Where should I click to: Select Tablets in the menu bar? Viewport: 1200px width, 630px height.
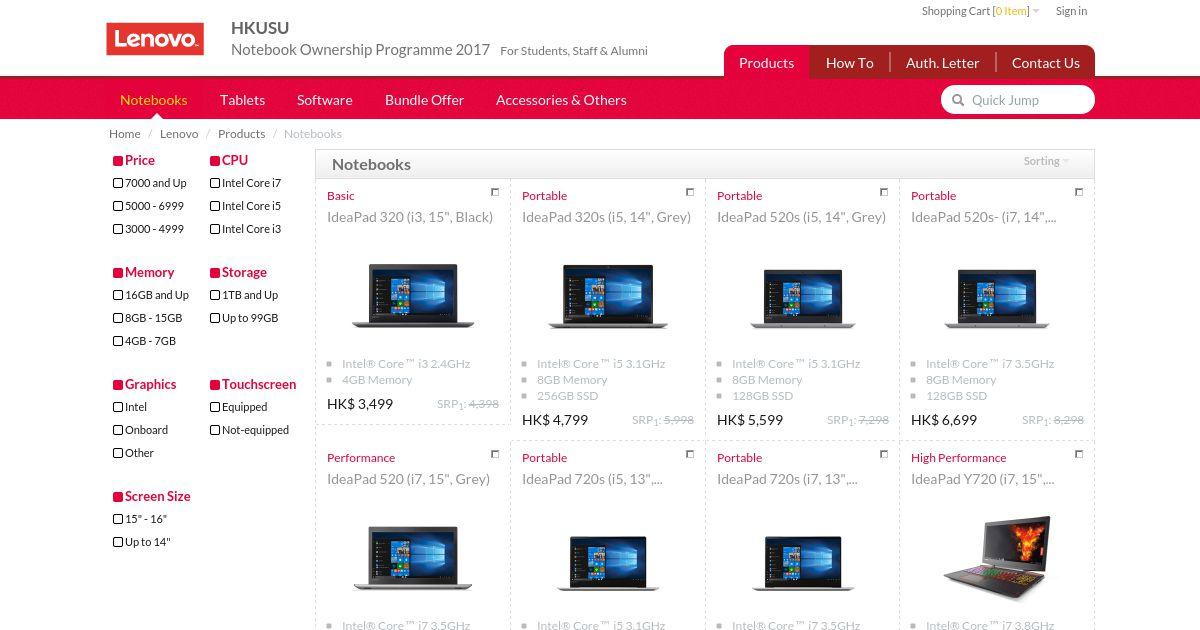(242, 100)
